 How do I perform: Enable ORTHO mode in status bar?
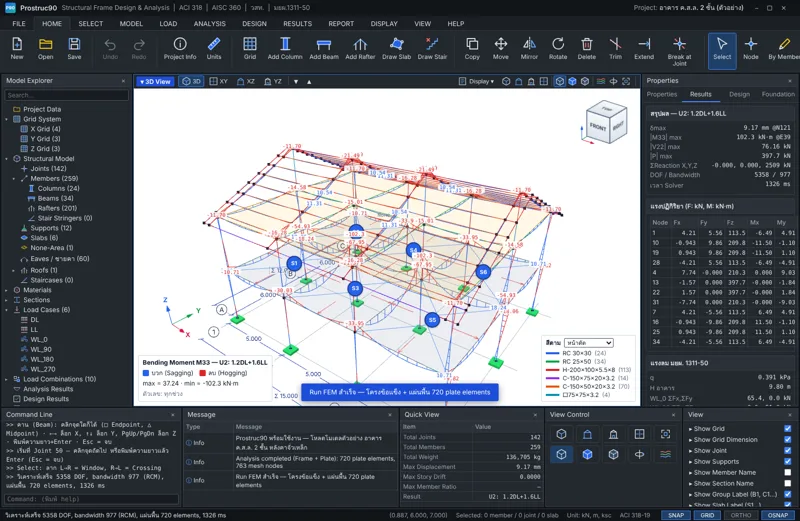pyautogui.click(x=740, y=515)
